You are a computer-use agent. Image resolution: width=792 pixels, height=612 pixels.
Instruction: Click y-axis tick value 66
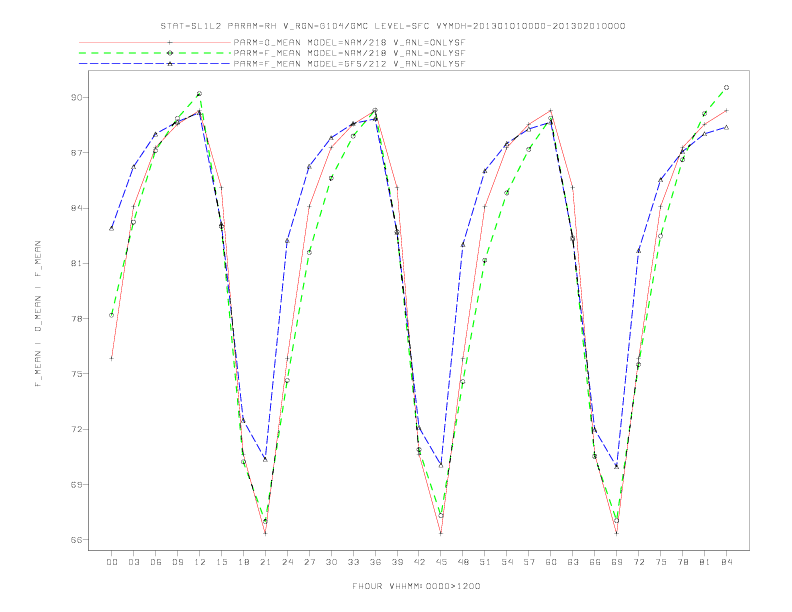(x=77, y=540)
